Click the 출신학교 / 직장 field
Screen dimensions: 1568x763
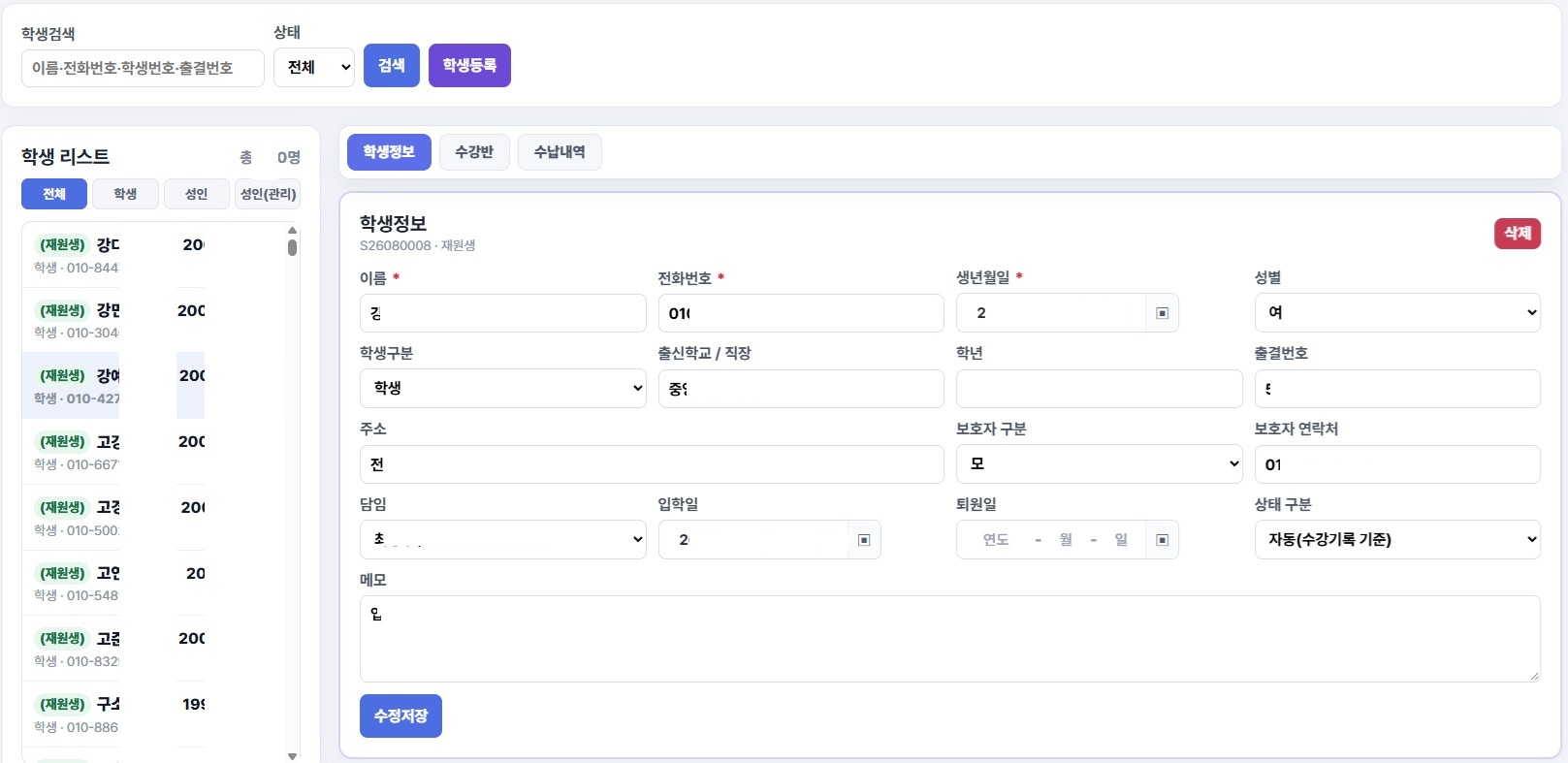801,389
